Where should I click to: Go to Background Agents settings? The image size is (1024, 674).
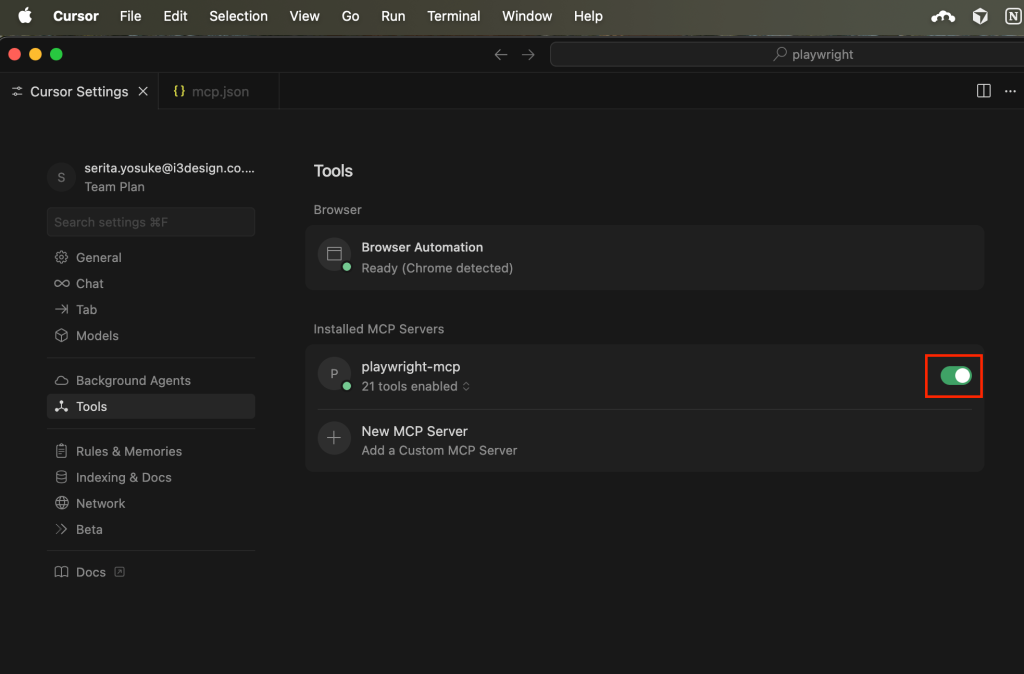coord(132,380)
